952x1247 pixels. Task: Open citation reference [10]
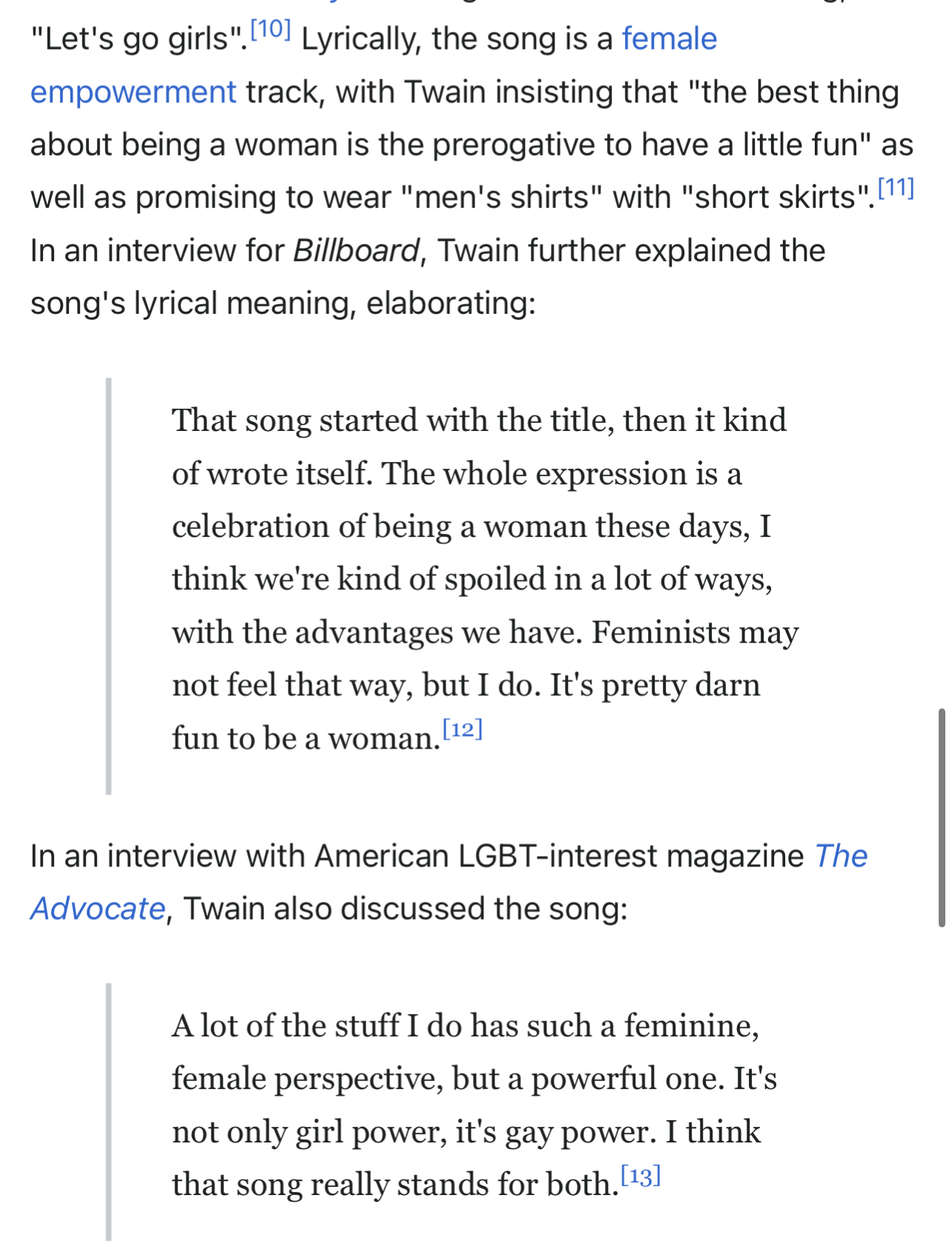[271, 30]
